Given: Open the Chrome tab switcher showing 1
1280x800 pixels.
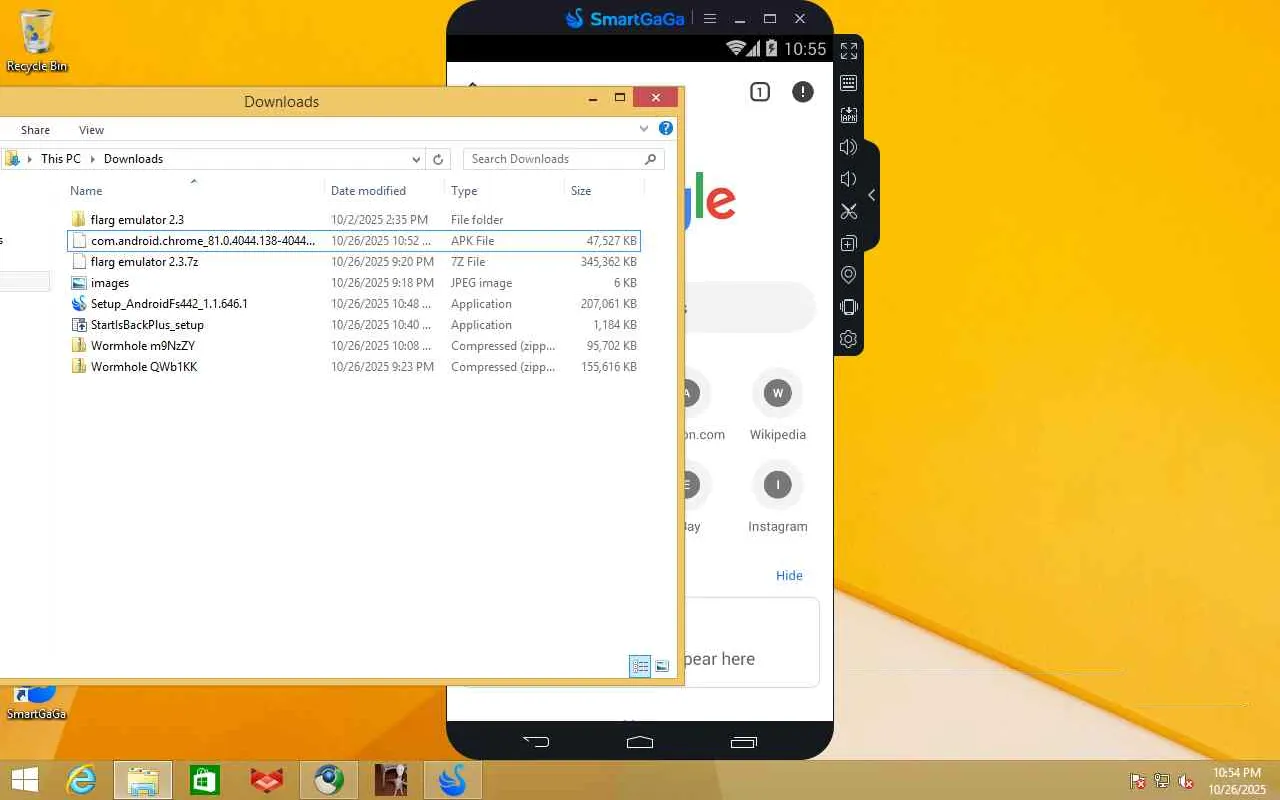Looking at the screenshot, I should pyautogui.click(x=760, y=92).
